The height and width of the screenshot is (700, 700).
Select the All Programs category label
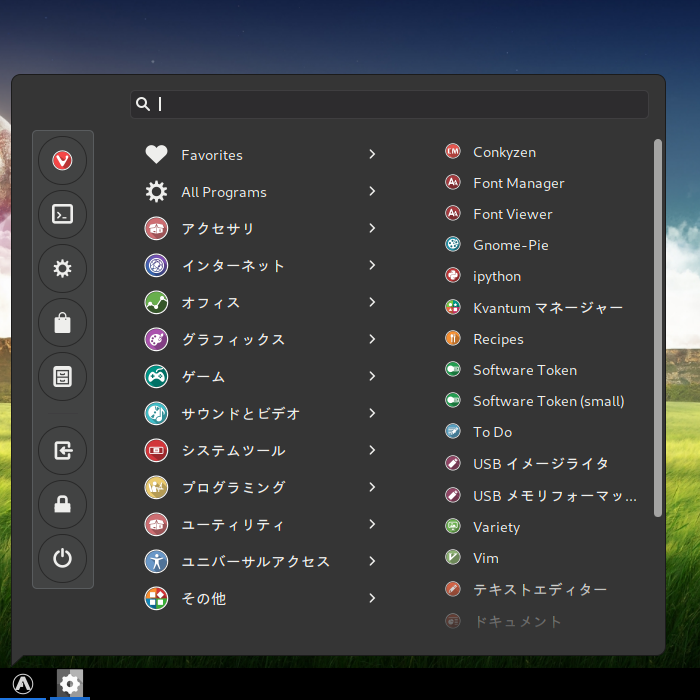(224, 192)
